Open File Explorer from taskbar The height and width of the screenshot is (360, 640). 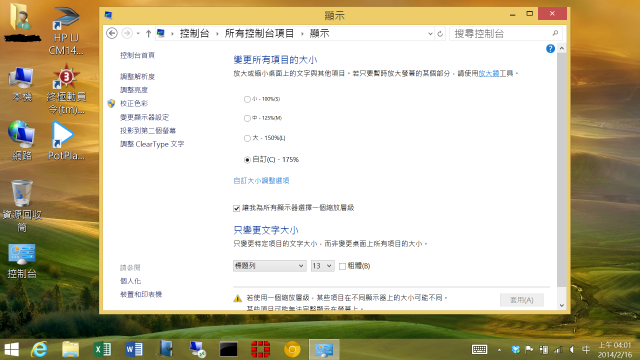pyautogui.click(x=71, y=349)
